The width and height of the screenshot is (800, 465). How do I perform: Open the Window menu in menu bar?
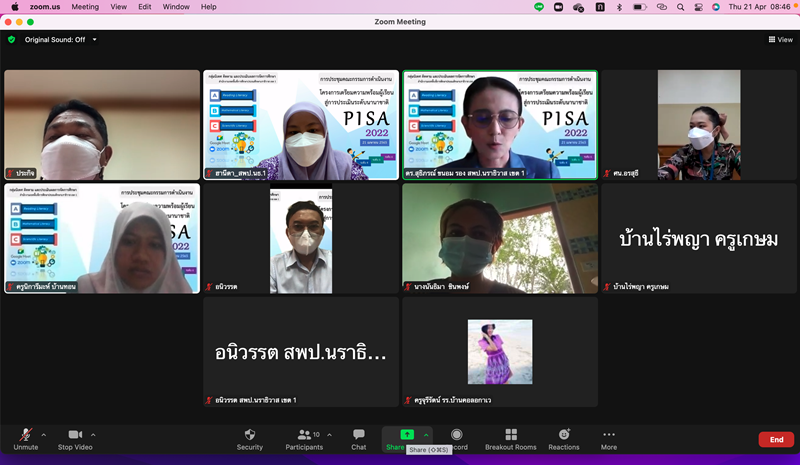click(x=176, y=7)
